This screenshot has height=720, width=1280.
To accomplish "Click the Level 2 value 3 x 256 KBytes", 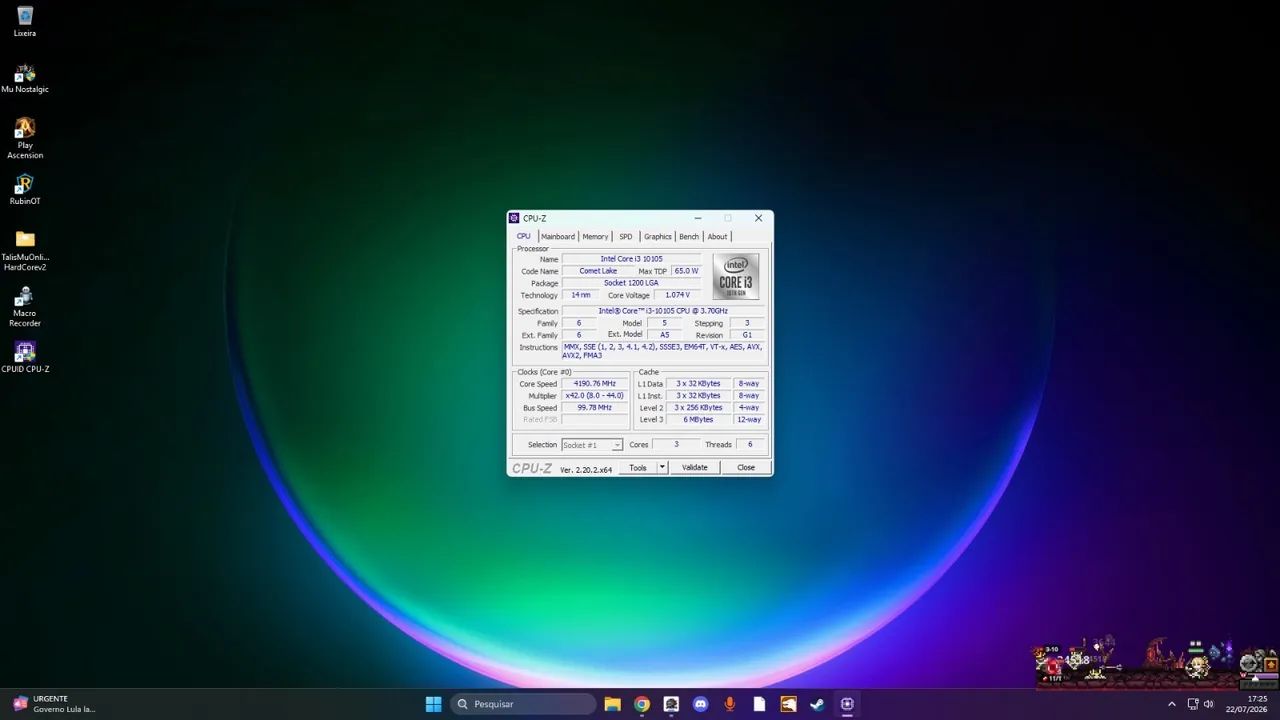I will [698, 408].
